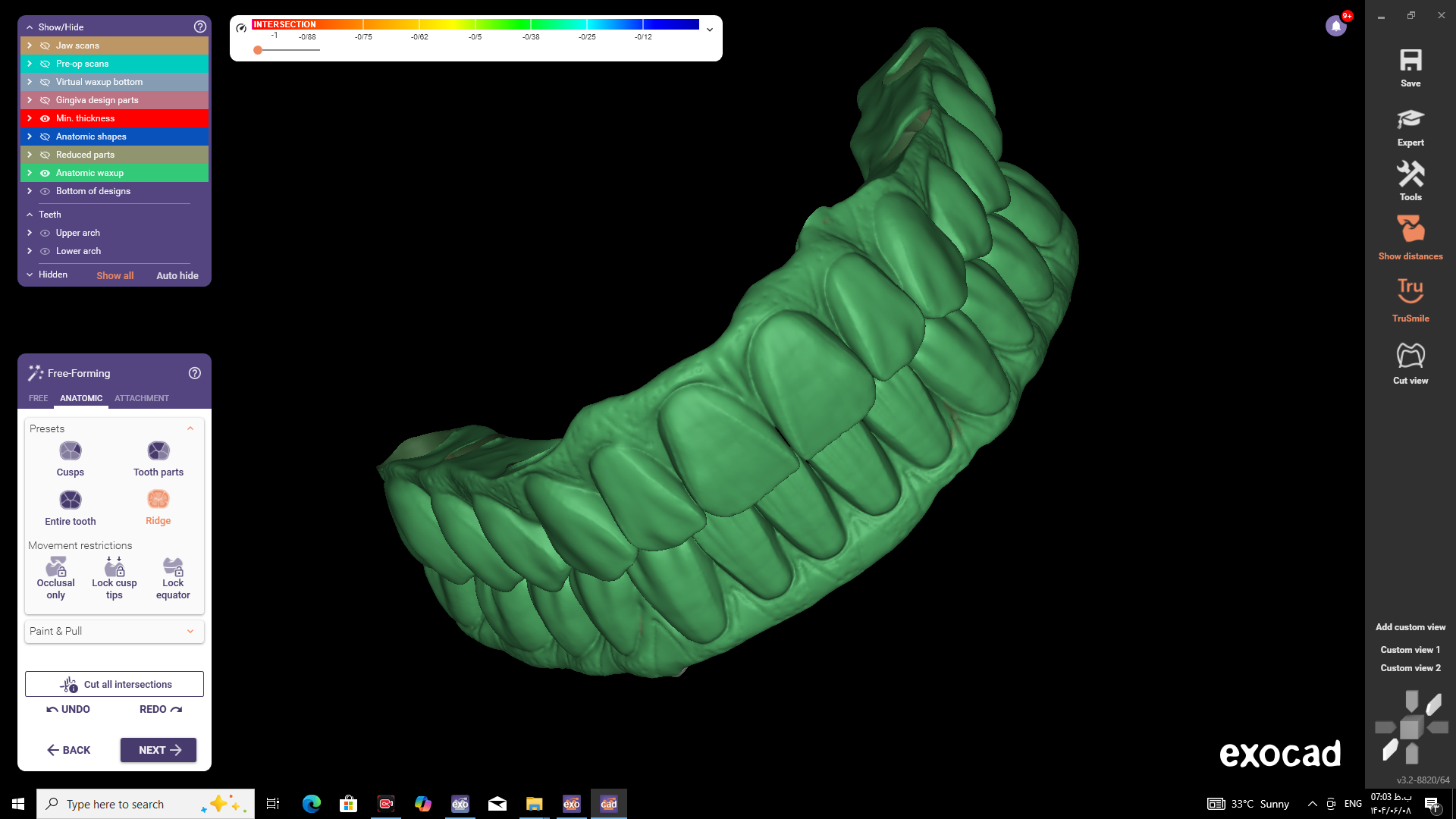
Task: Toggle Show distances
Action: (1410, 229)
